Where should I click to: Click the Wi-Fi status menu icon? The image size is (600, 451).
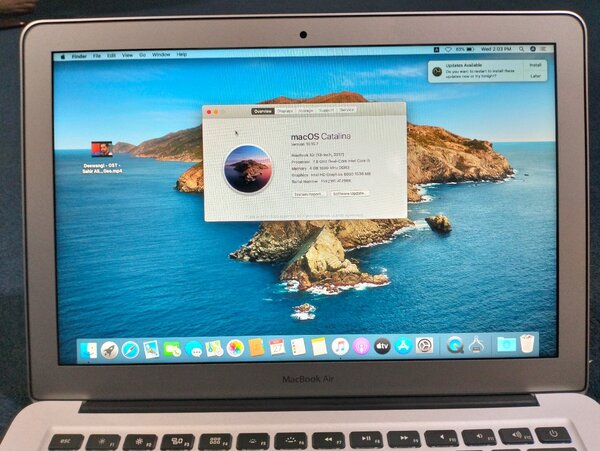(450, 48)
